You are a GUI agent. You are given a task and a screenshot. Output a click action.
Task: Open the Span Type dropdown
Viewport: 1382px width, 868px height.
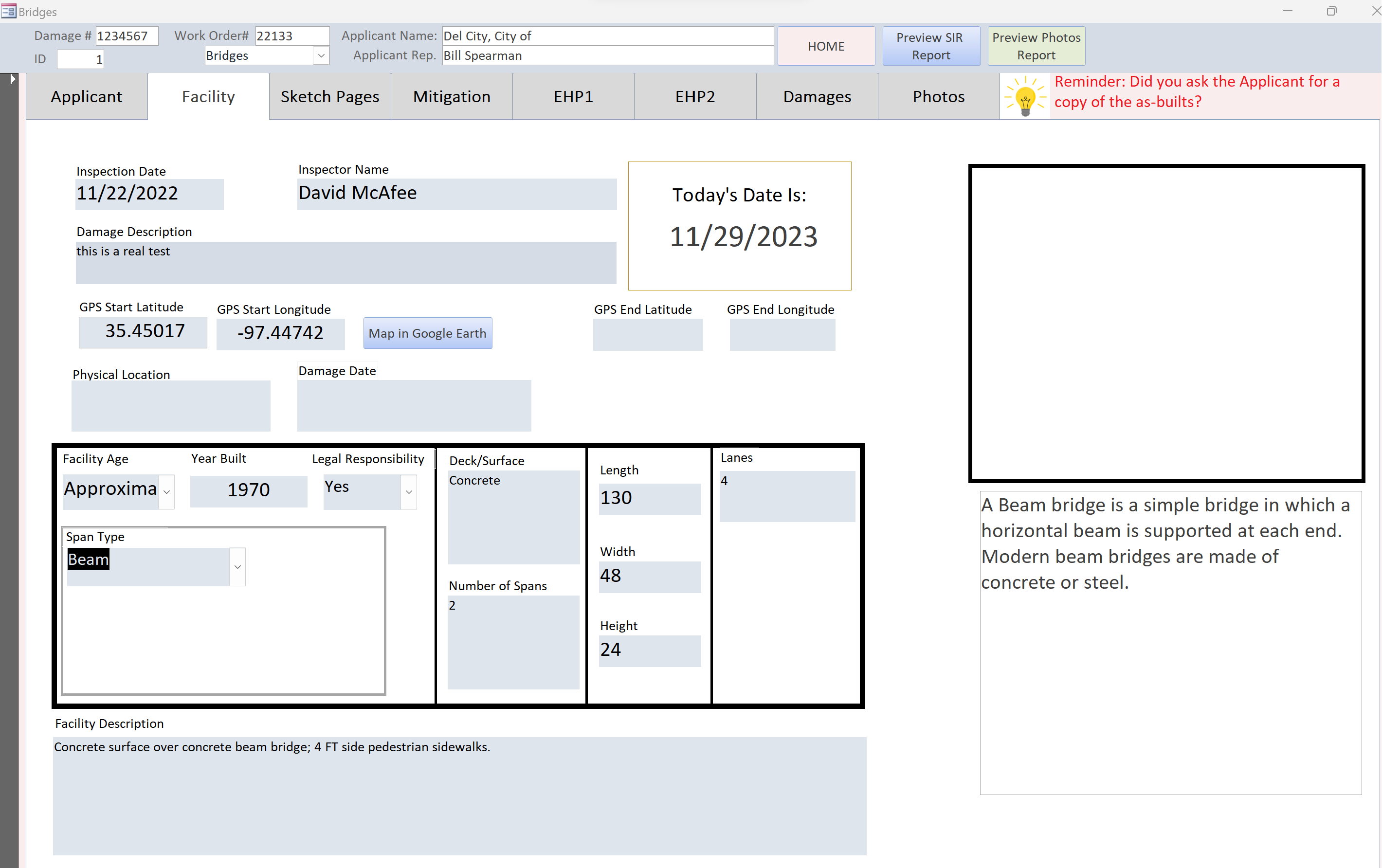click(237, 567)
